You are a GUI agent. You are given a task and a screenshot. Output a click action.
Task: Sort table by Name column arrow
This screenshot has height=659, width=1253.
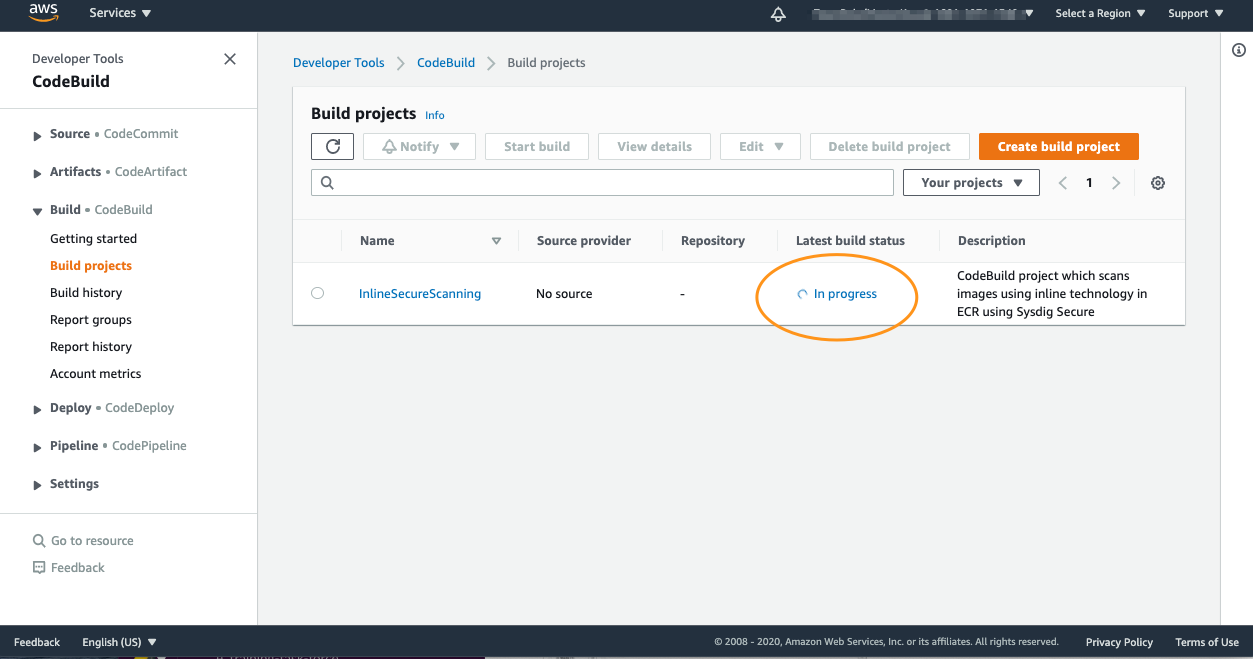click(x=496, y=241)
